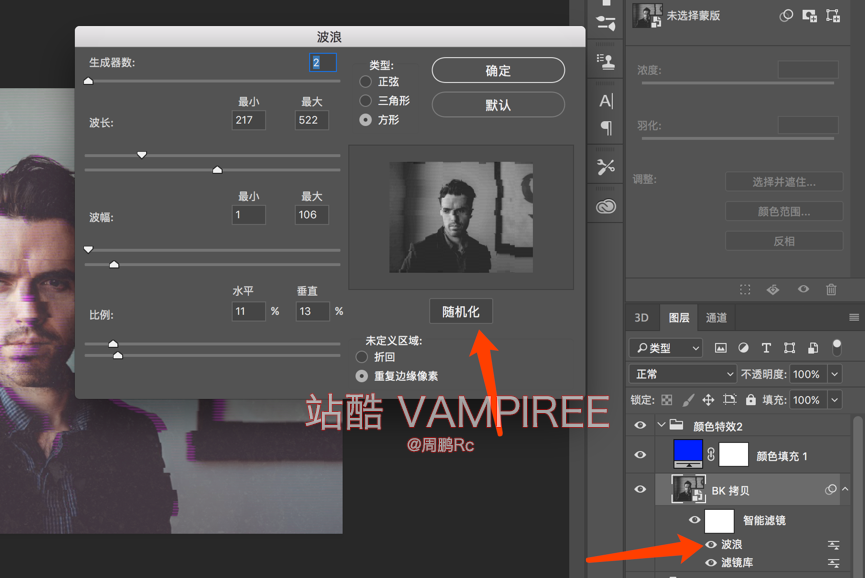865x578 pixels.
Task: Open the 正常 blend mode dropdown
Action: pyautogui.click(x=682, y=374)
